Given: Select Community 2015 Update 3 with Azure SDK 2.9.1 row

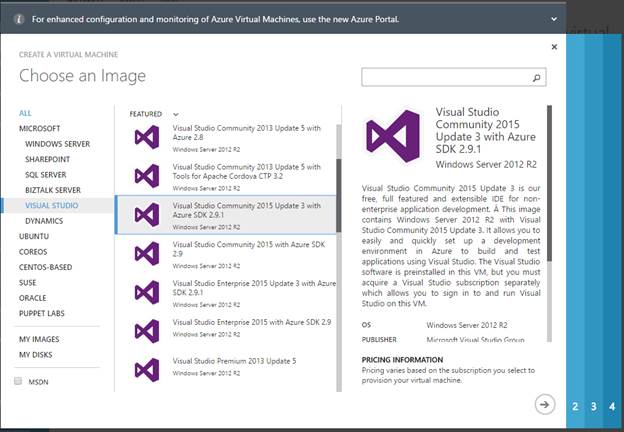Looking at the screenshot, I should point(226,215).
